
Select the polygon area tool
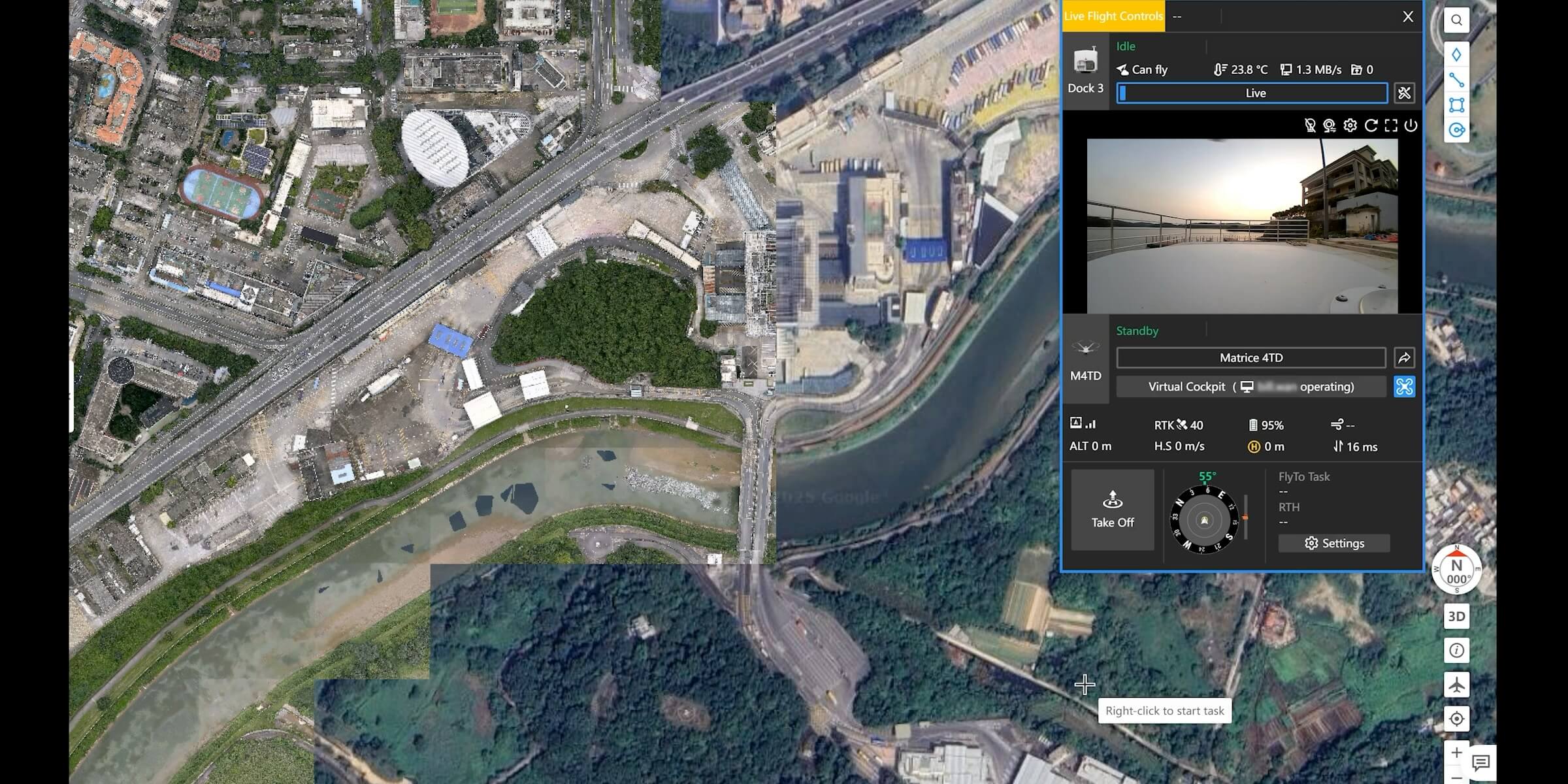(1456, 105)
